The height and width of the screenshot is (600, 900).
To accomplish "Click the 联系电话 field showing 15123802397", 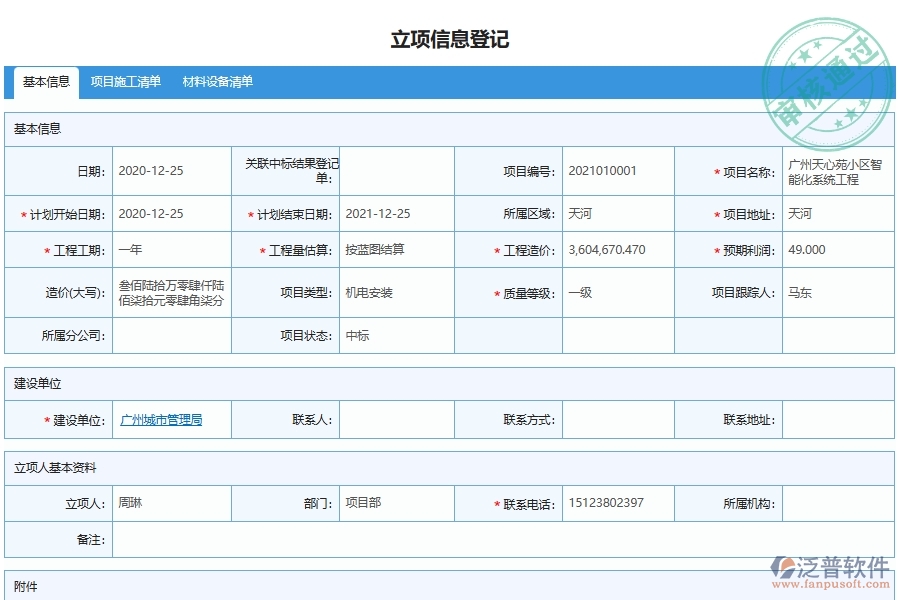I will tap(608, 503).
